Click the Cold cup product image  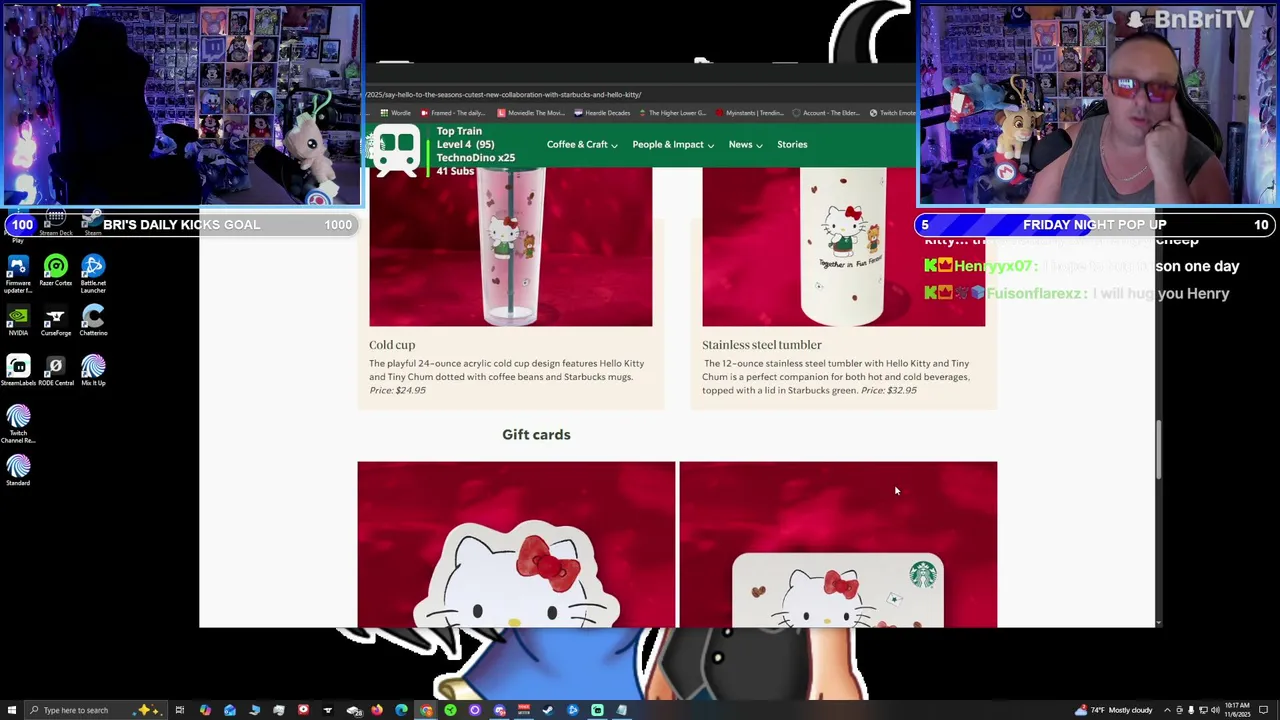[510, 247]
